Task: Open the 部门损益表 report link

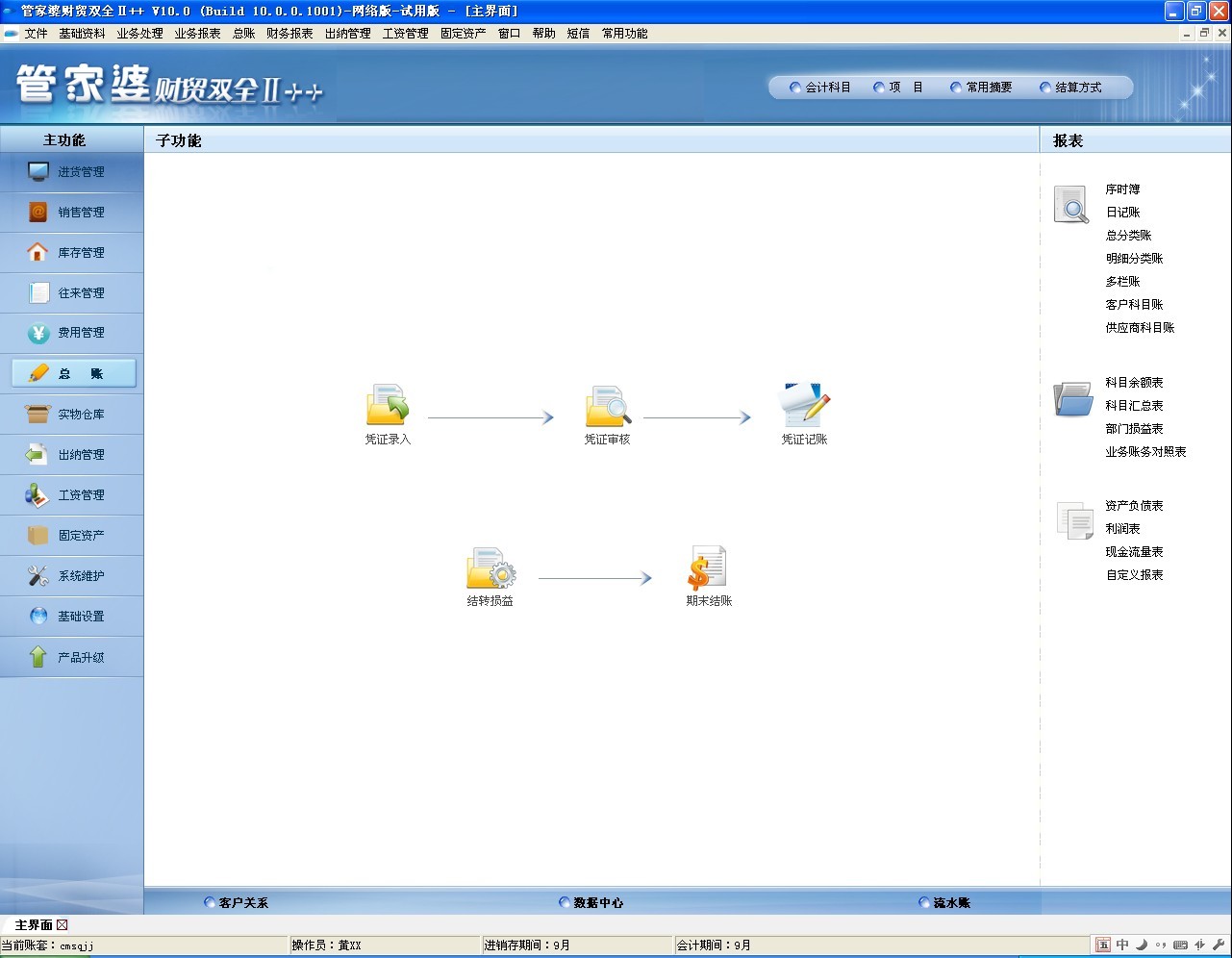Action: [x=1134, y=429]
